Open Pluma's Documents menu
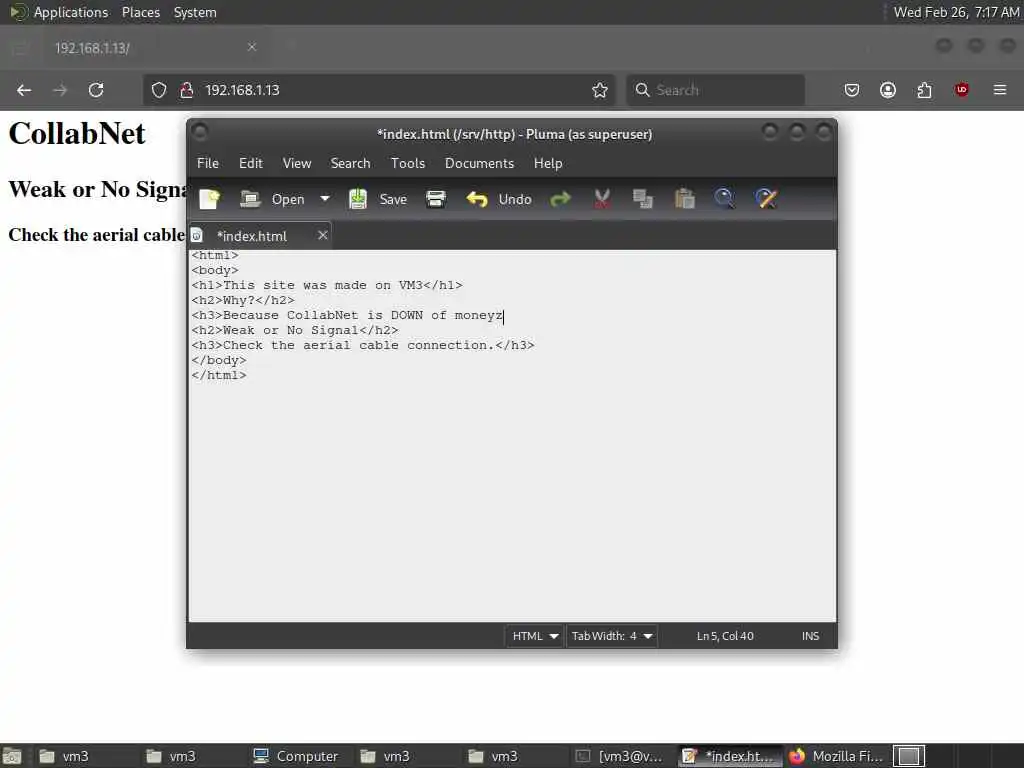The height and width of the screenshot is (768, 1024). 479,163
